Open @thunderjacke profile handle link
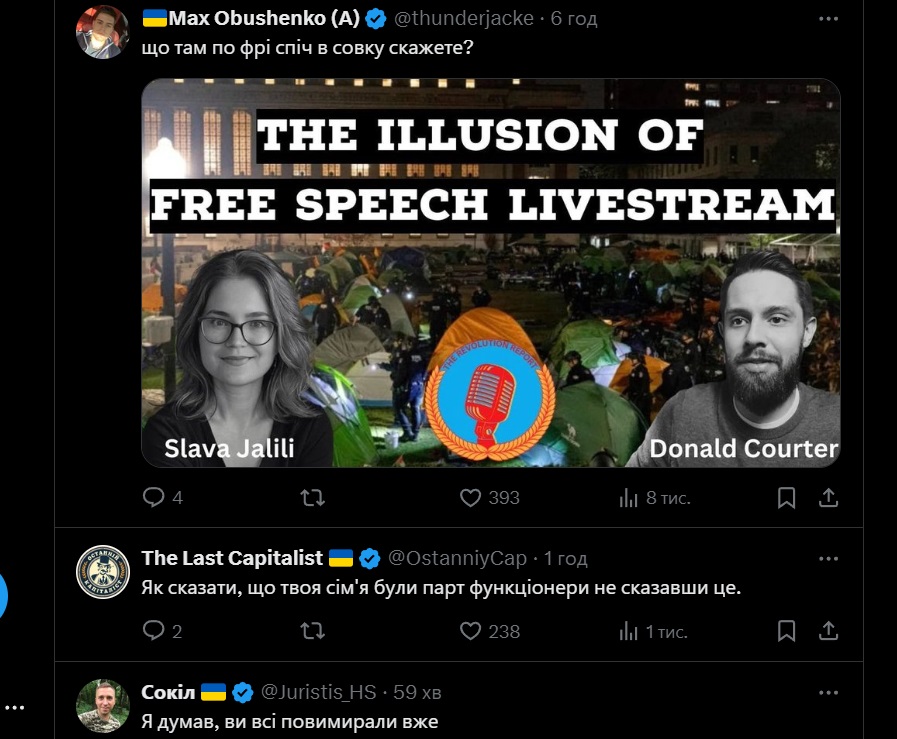Viewport: 897px width, 739px height. 464,18
